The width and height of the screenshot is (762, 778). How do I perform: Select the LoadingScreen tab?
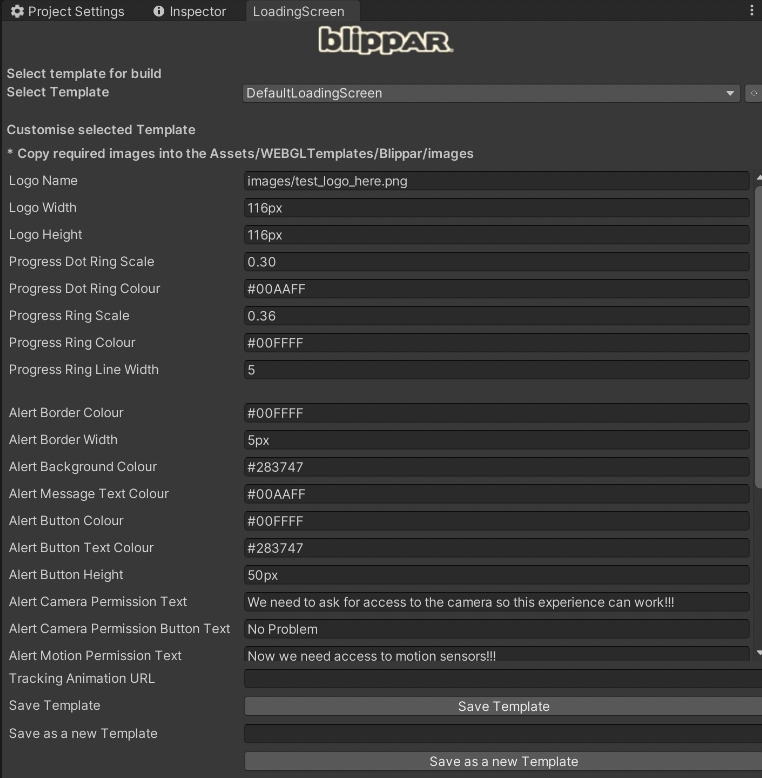(x=298, y=12)
